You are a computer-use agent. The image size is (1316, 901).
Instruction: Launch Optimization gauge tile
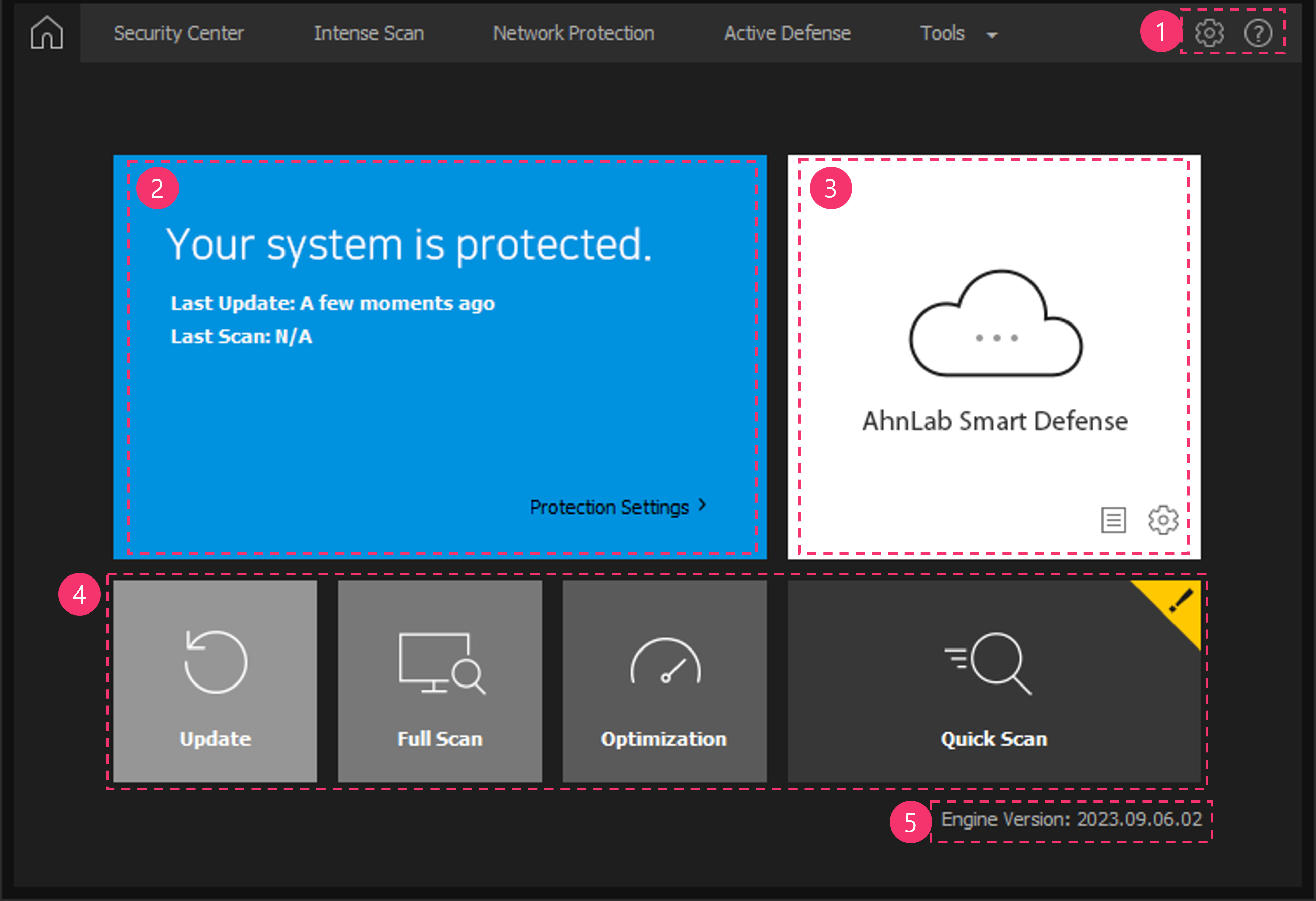point(665,681)
